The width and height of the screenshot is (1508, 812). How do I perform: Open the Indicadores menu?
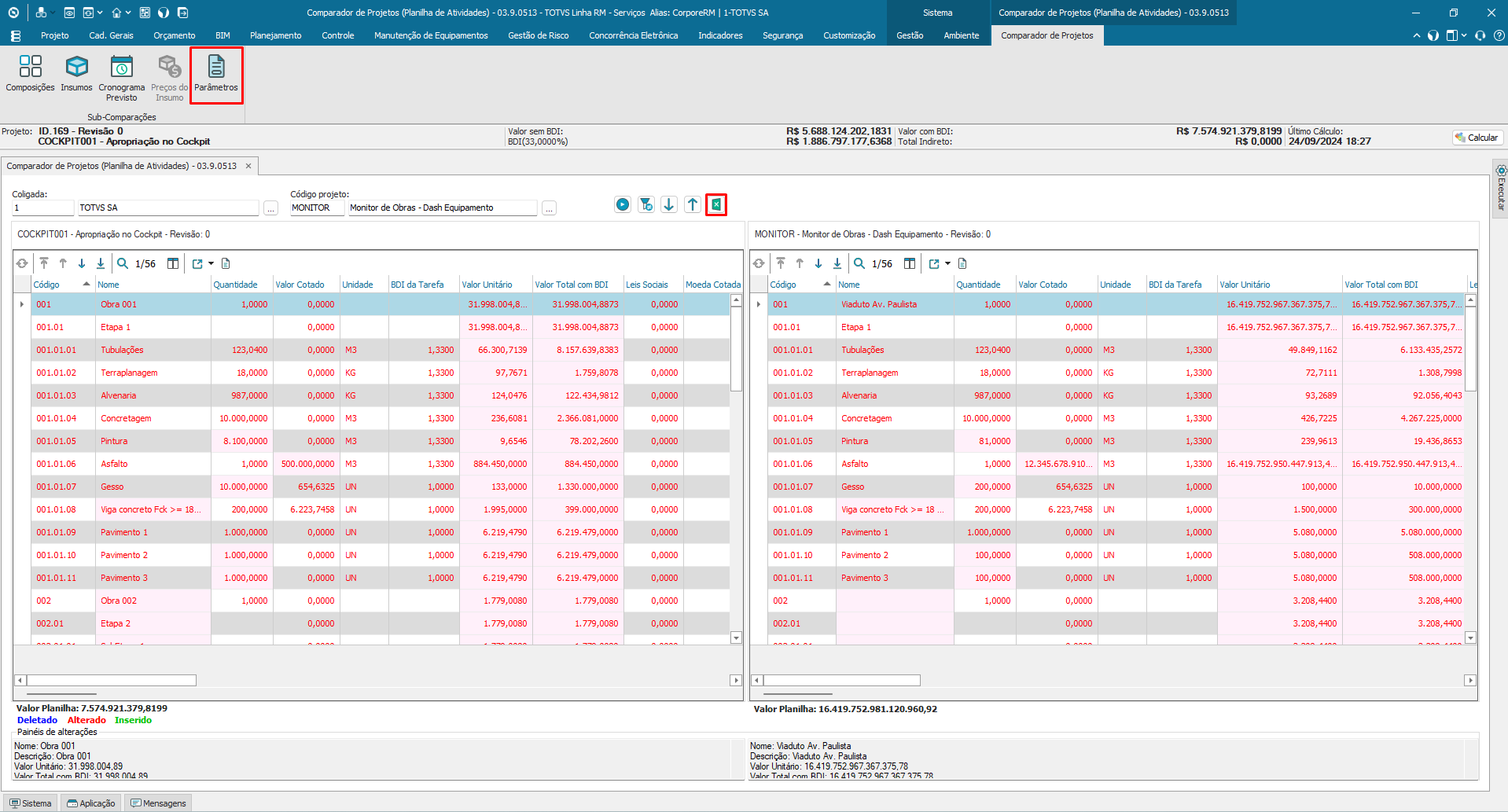pos(720,35)
